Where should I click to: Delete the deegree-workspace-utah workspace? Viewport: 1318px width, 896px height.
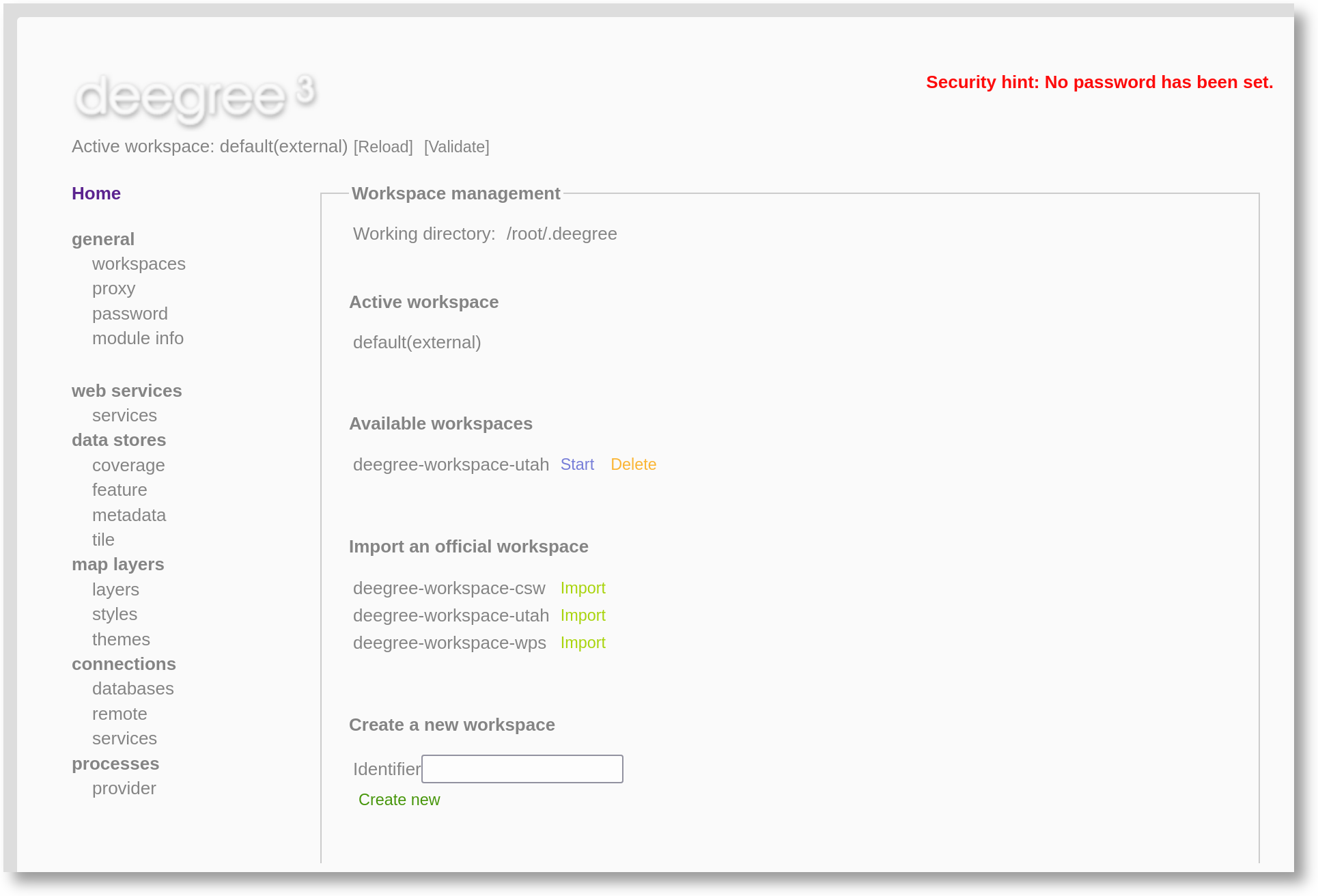click(x=633, y=464)
